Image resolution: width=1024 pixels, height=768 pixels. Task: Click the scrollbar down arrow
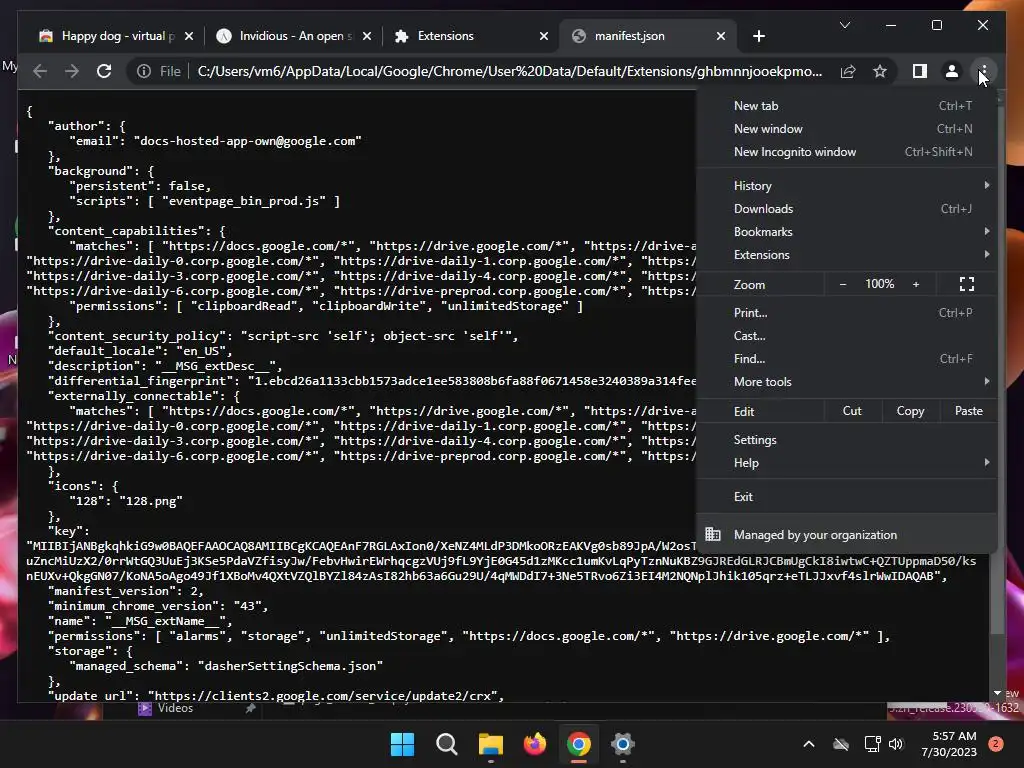coord(997,693)
